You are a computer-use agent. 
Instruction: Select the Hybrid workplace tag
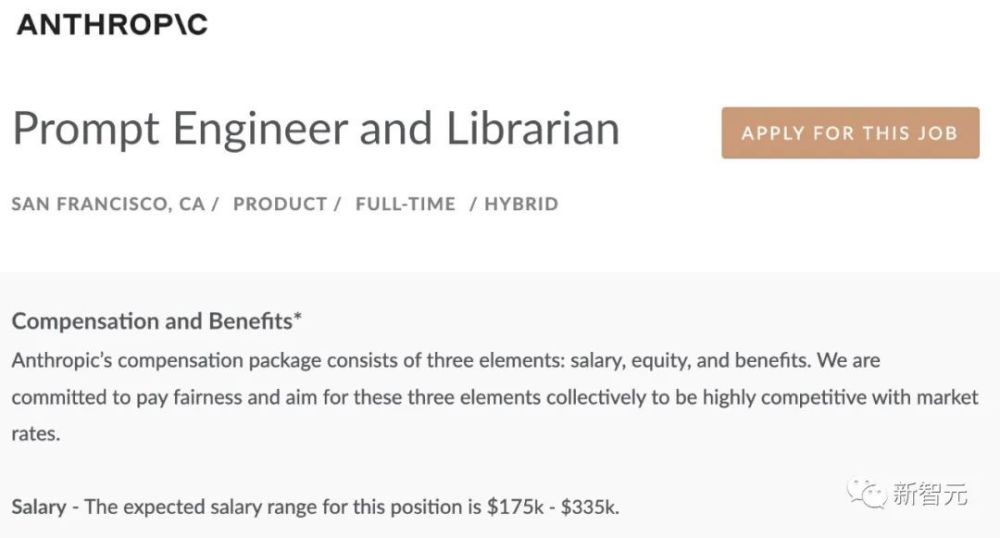[x=522, y=204]
